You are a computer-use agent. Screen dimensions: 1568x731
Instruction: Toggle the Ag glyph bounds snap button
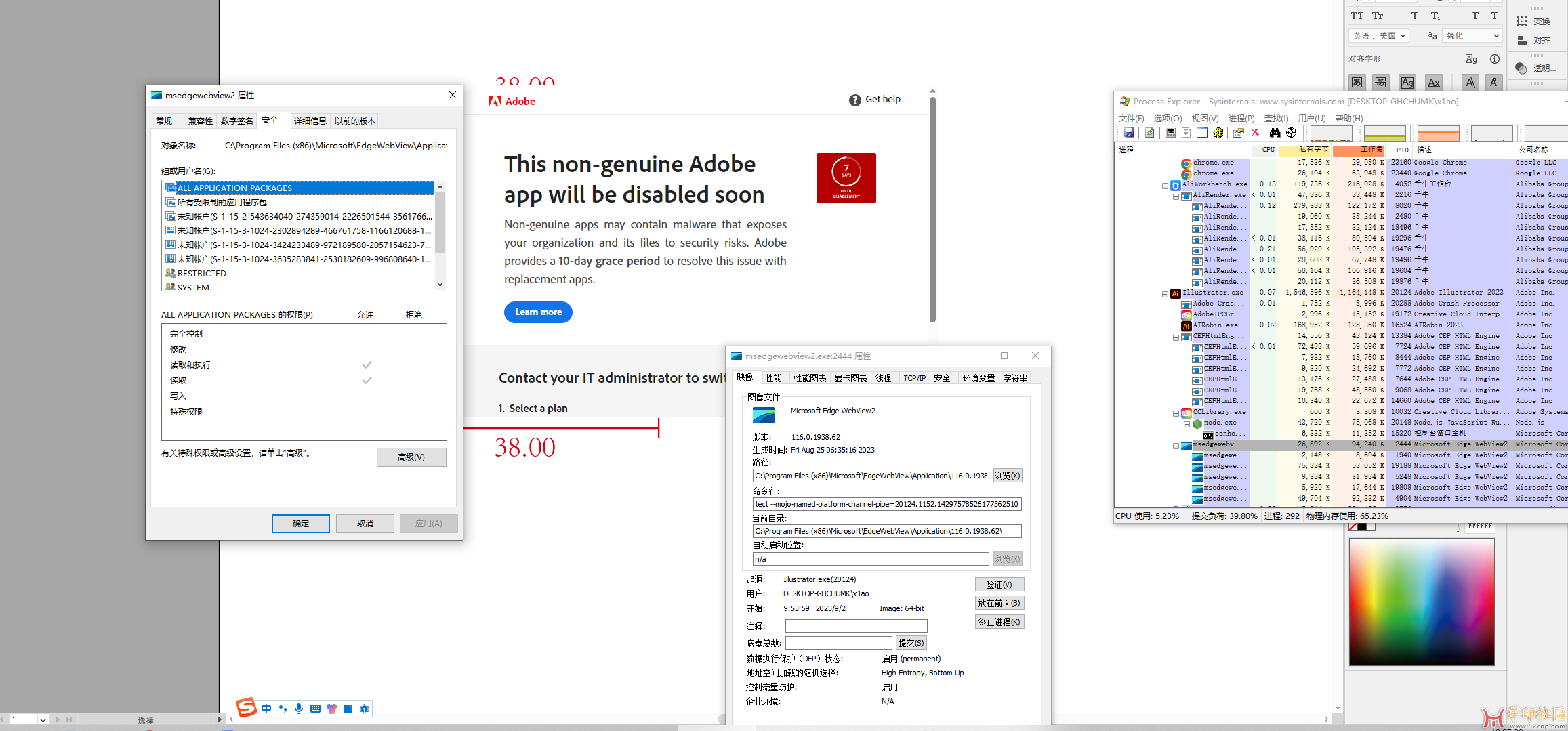click(x=1407, y=83)
